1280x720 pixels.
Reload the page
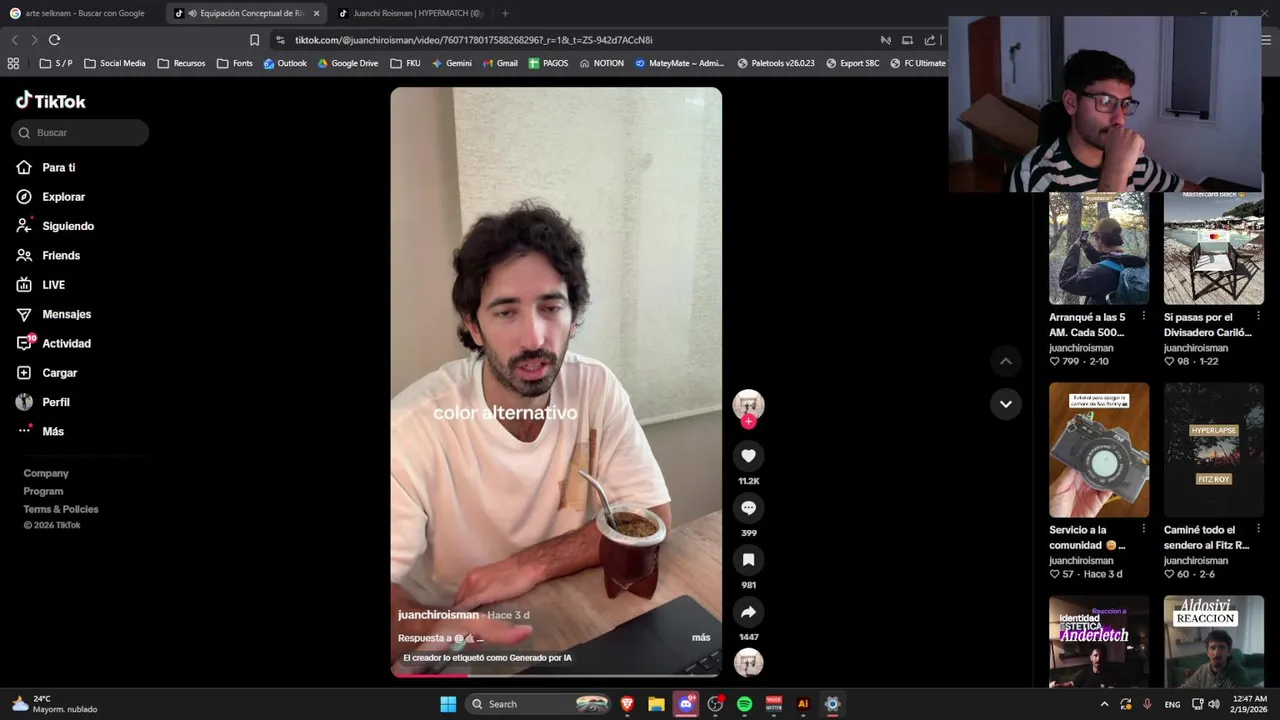54,40
